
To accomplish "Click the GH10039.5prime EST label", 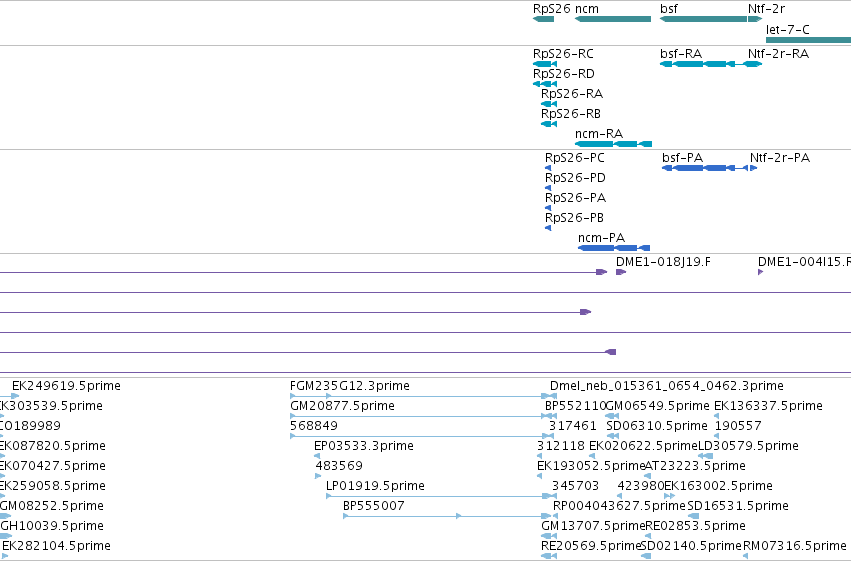I will pos(52,526).
